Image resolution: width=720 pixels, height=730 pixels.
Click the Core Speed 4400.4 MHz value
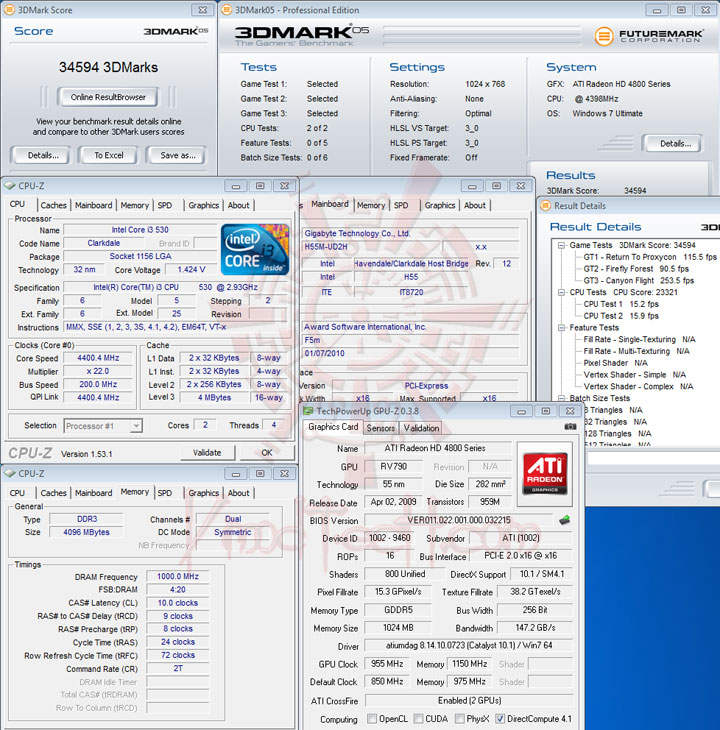click(x=98, y=358)
